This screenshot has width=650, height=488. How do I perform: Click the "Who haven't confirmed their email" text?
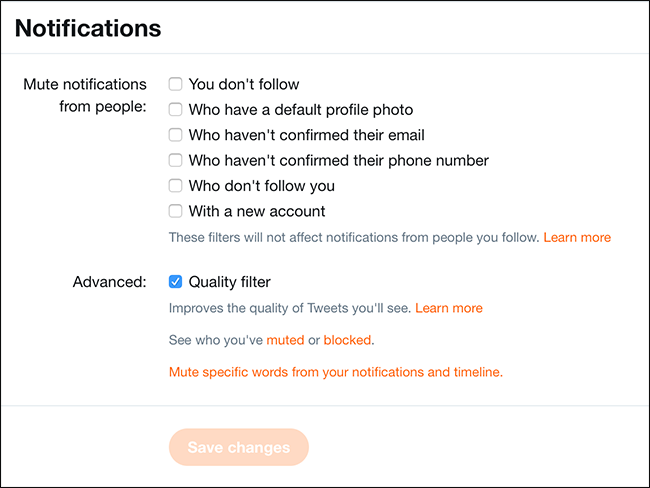coord(307,135)
